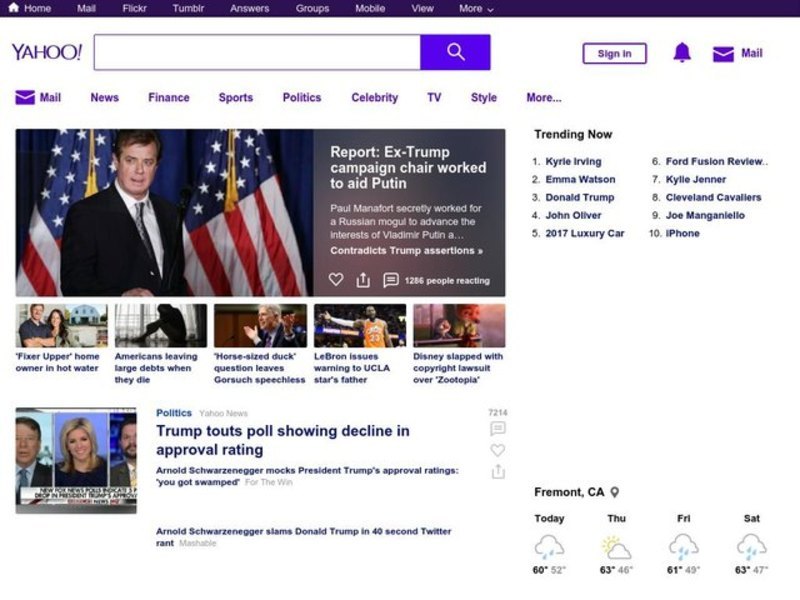The height and width of the screenshot is (600, 800).
Task: Click the location pin next to Fremont, CA
Action: (x=615, y=492)
